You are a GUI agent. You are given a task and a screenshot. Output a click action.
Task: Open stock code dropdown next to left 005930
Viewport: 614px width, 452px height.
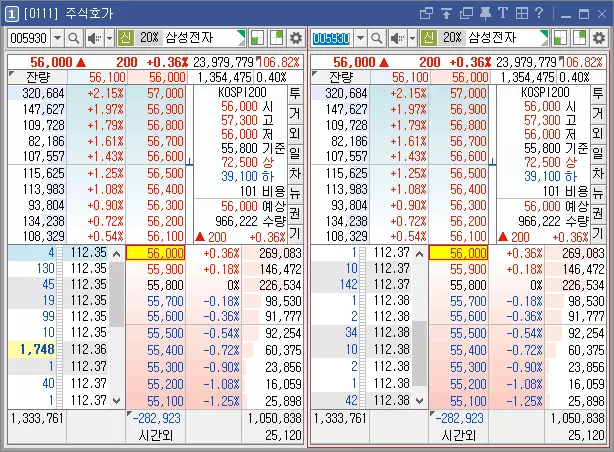[57, 38]
